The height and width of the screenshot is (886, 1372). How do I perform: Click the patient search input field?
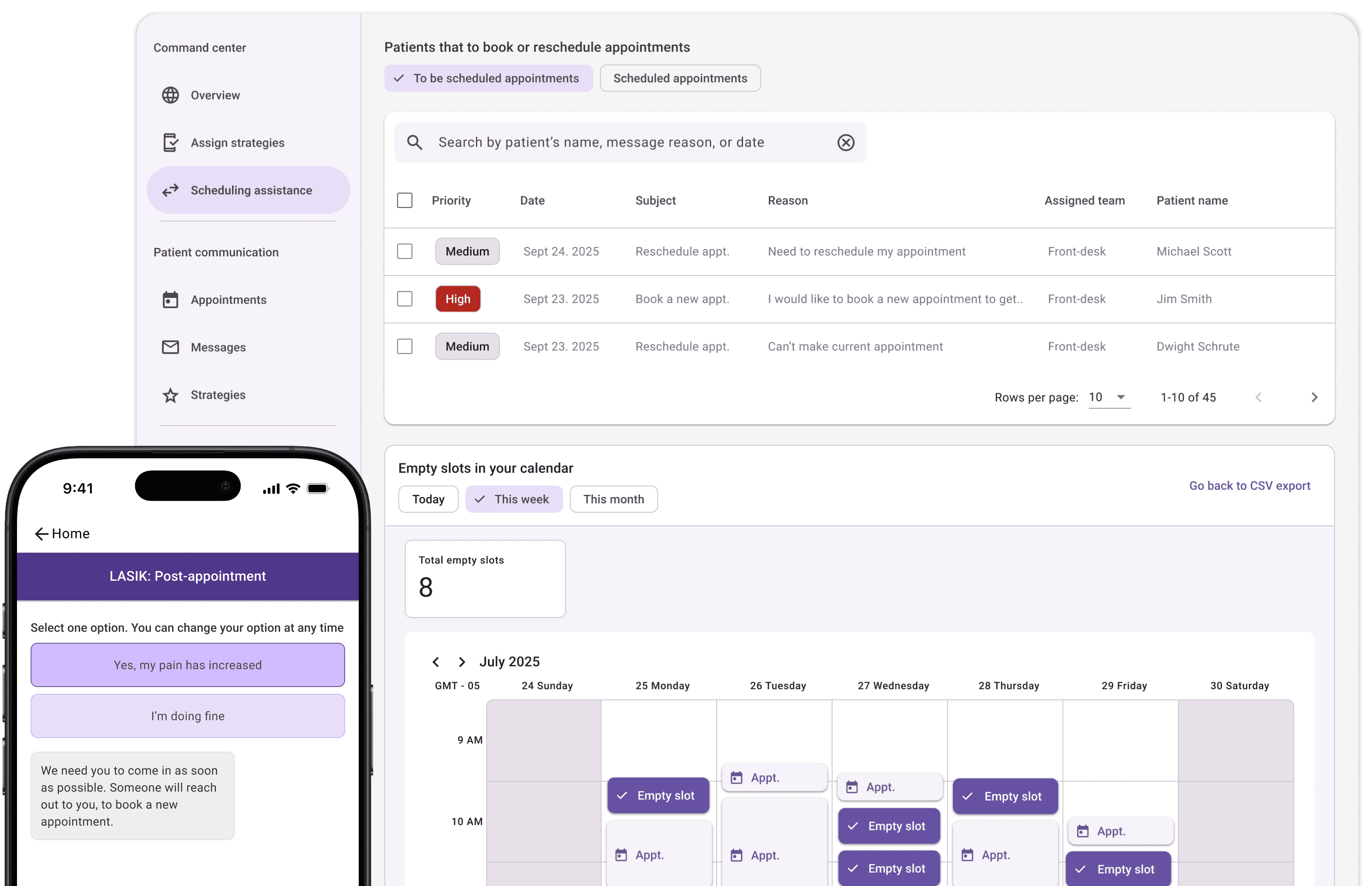601,142
